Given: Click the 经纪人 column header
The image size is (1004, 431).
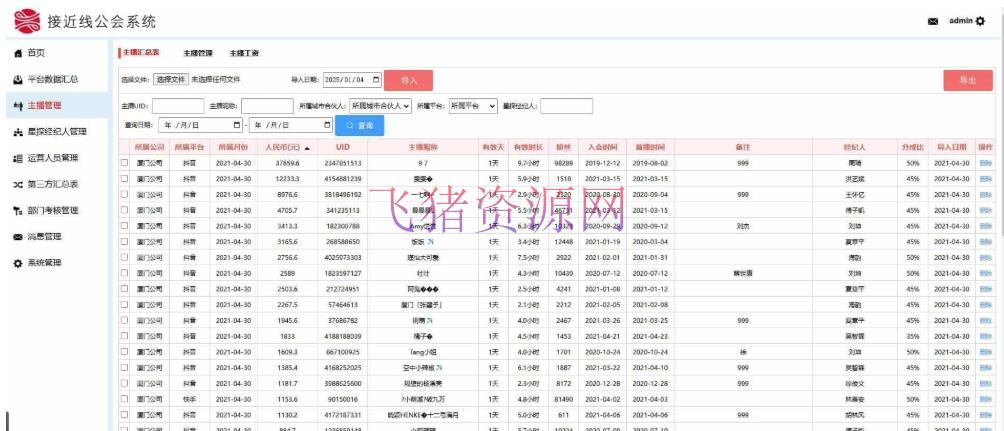Looking at the screenshot, I should [x=855, y=147].
